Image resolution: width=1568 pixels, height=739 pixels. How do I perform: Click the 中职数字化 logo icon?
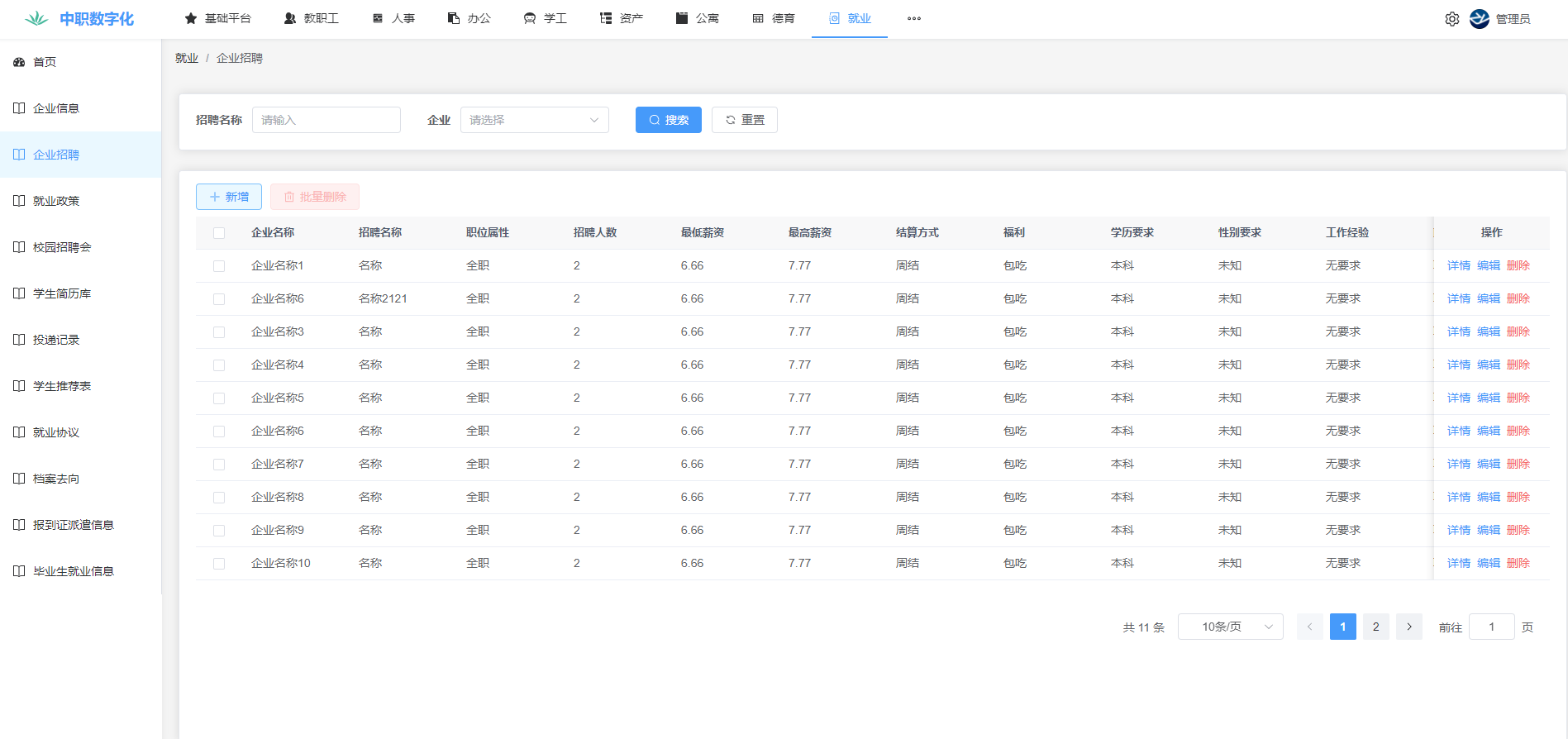[36, 19]
